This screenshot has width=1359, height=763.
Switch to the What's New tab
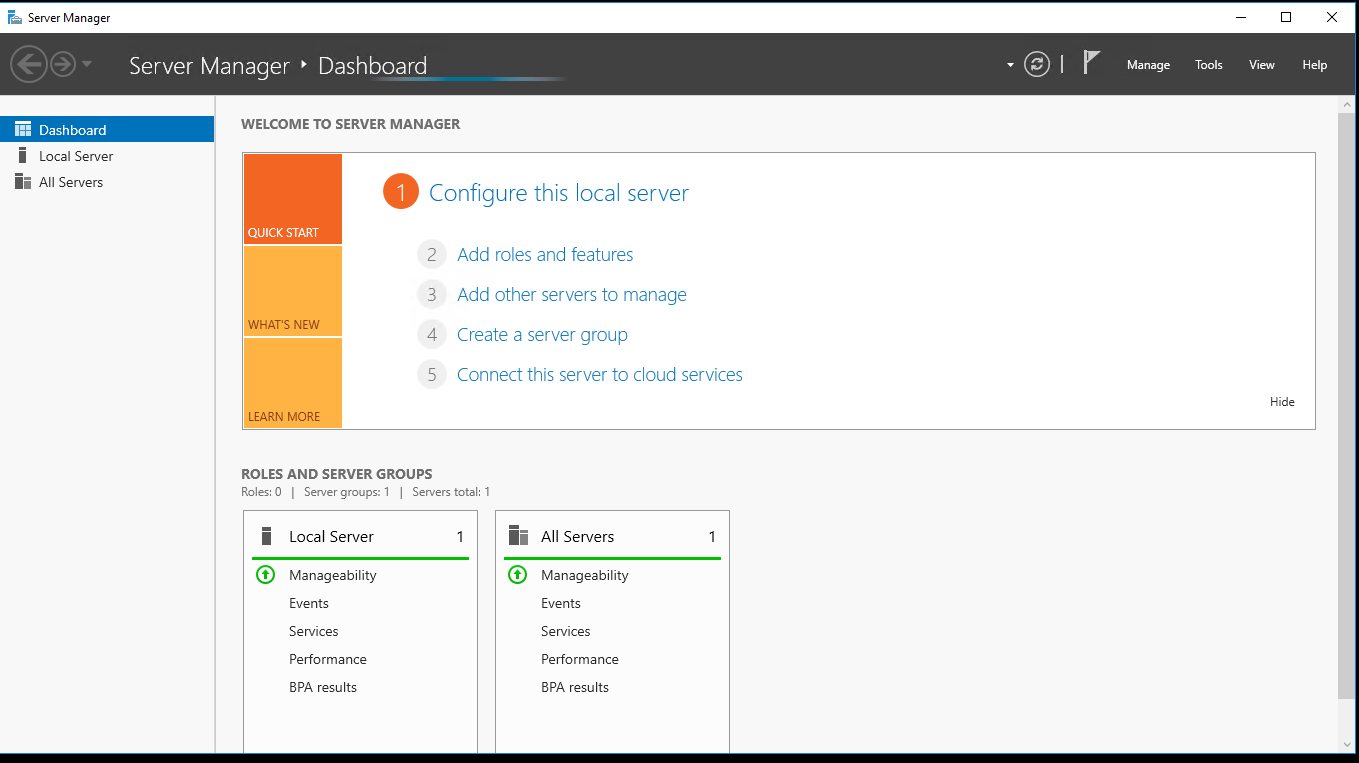point(292,291)
